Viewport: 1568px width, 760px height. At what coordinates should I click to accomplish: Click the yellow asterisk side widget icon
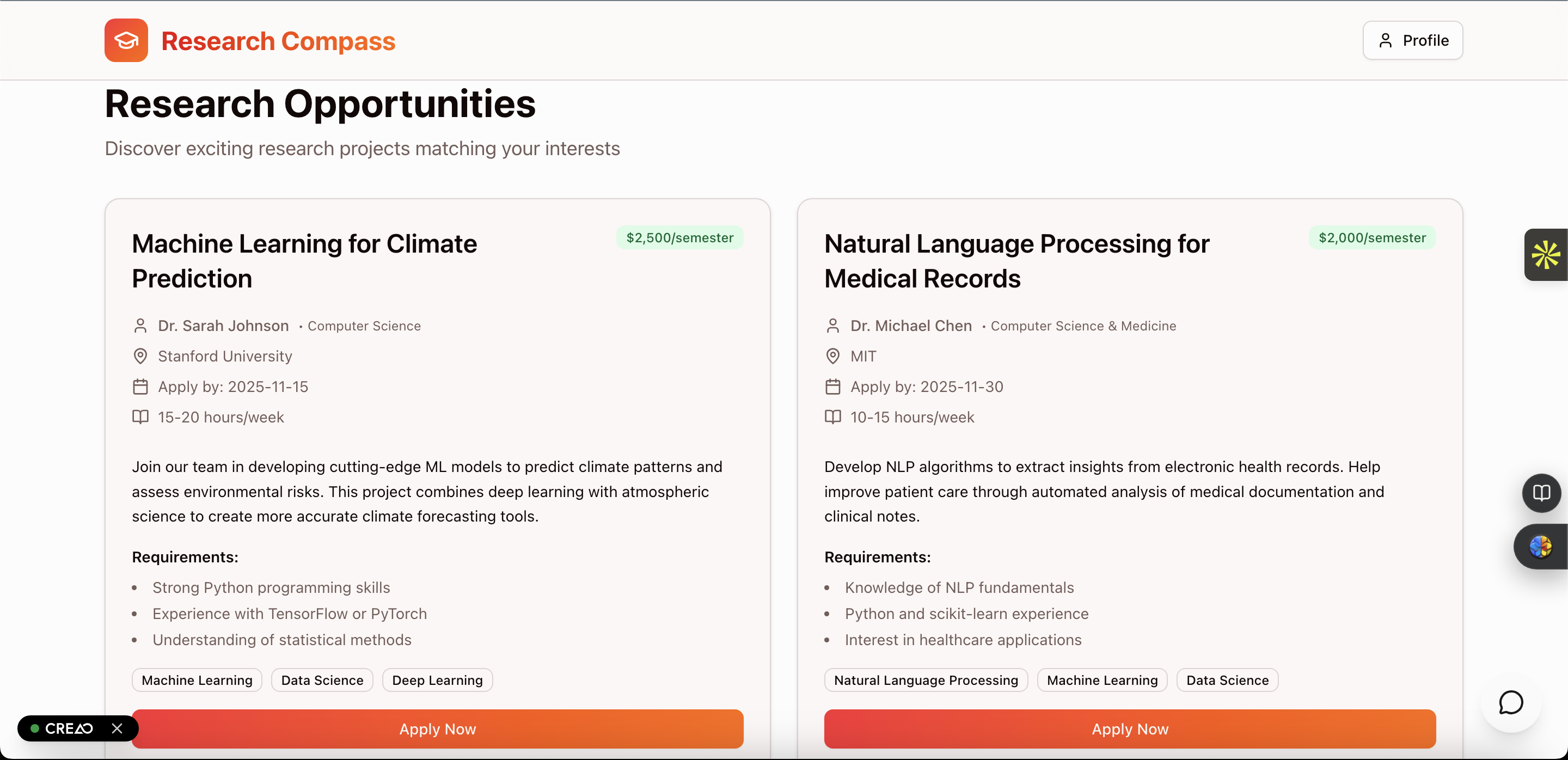(x=1546, y=254)
